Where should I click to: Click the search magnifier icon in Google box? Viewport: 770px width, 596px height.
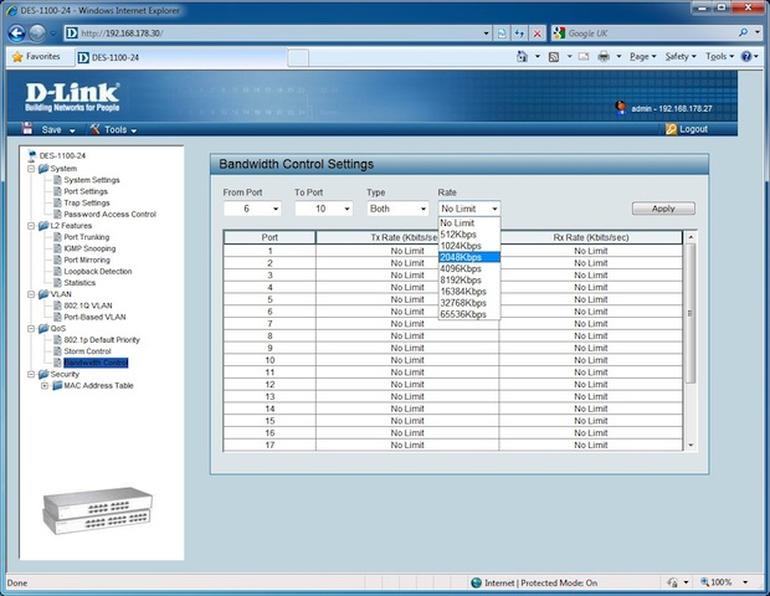[743, 33]
